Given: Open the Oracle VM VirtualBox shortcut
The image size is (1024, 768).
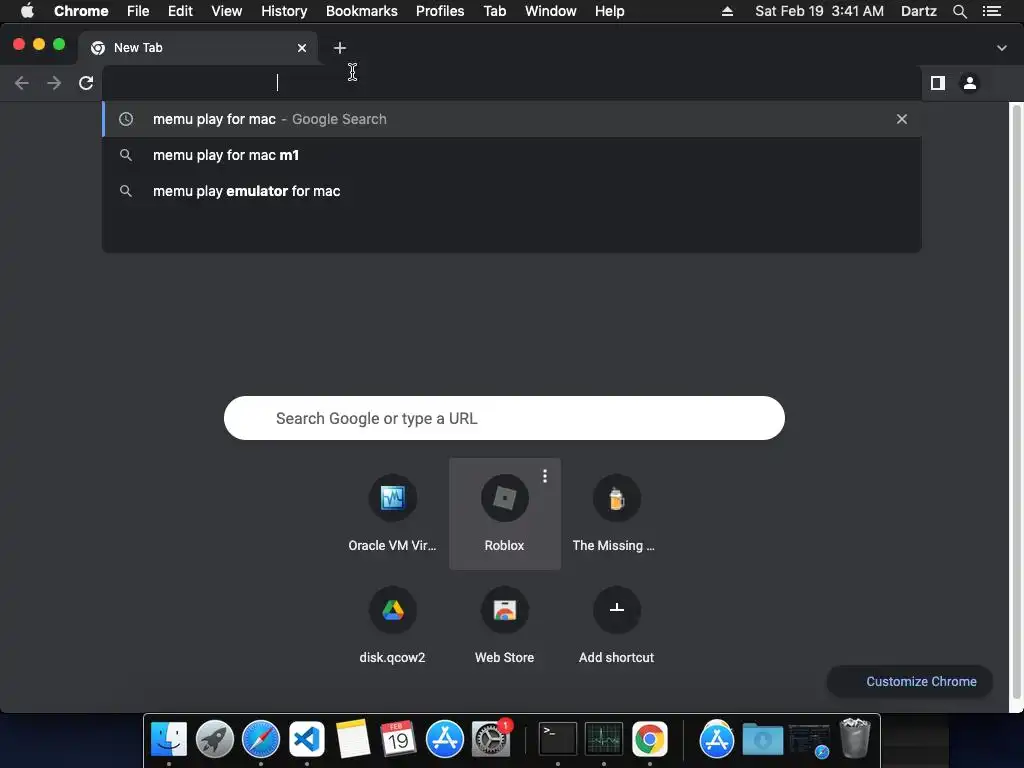Looking at the screenshot, I should click(x=392, y=514).
